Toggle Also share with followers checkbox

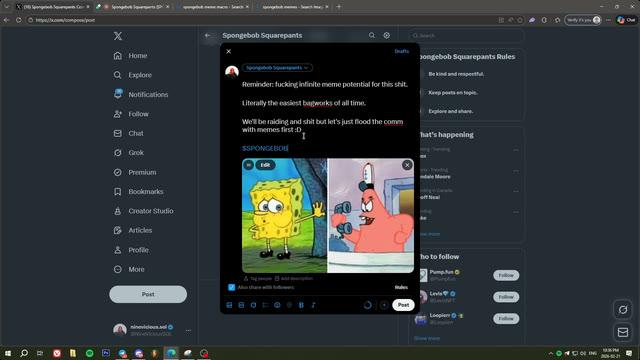point(231,287)
